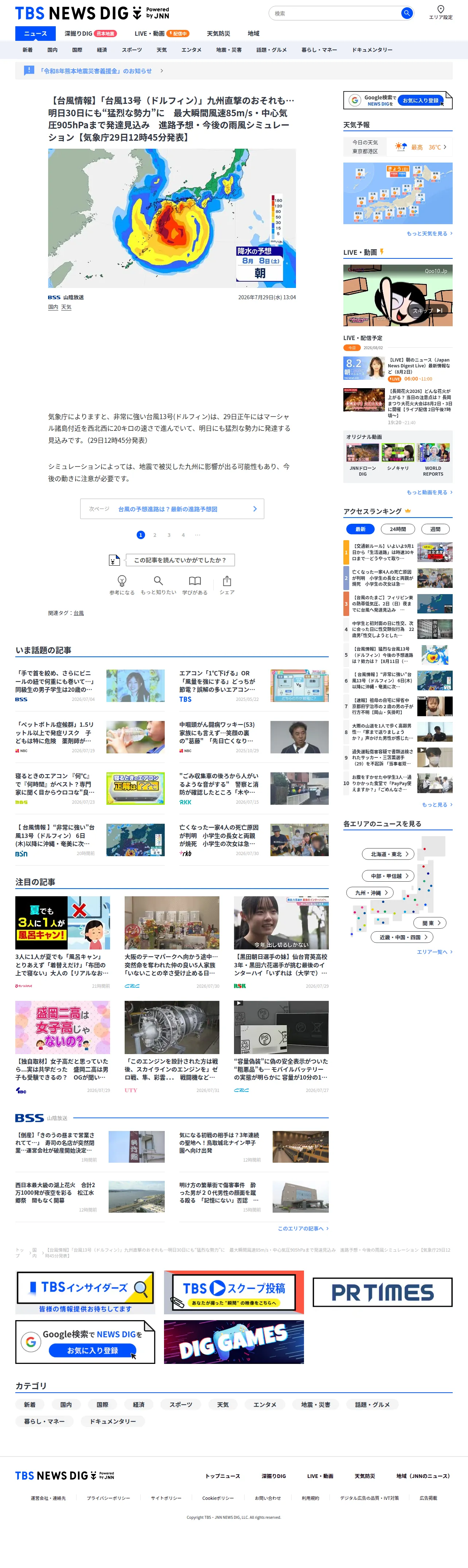The width and height of the screenshot is (468, 1568).
Task: Open the typhoon rainfall forecast article image
Action: [x=172, y=219]
